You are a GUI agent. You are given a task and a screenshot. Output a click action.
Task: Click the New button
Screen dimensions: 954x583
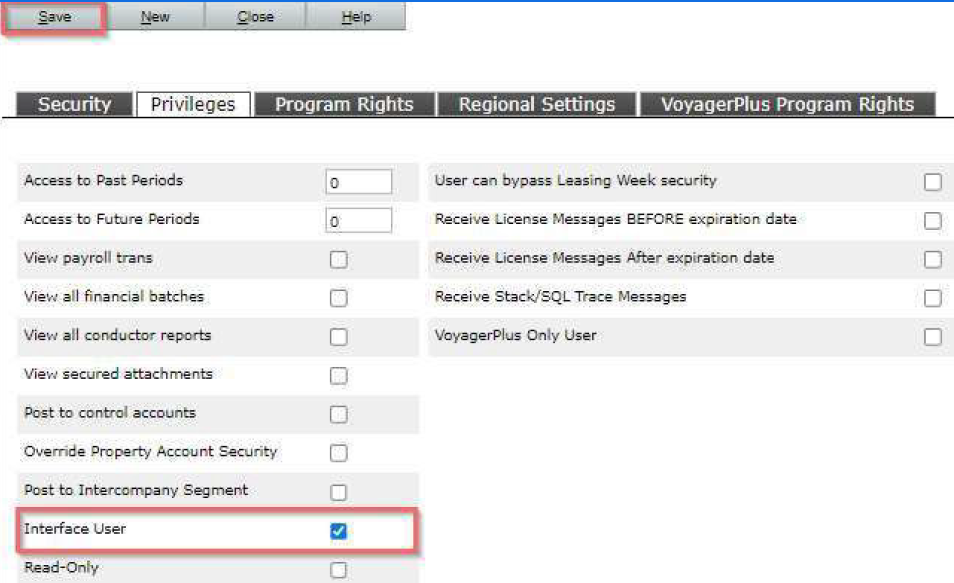[155, 17]
